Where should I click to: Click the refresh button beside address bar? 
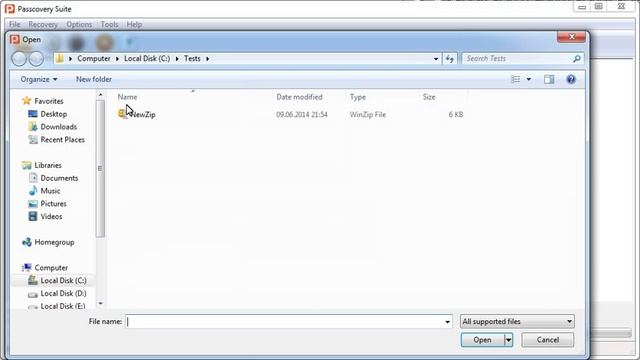450,59
